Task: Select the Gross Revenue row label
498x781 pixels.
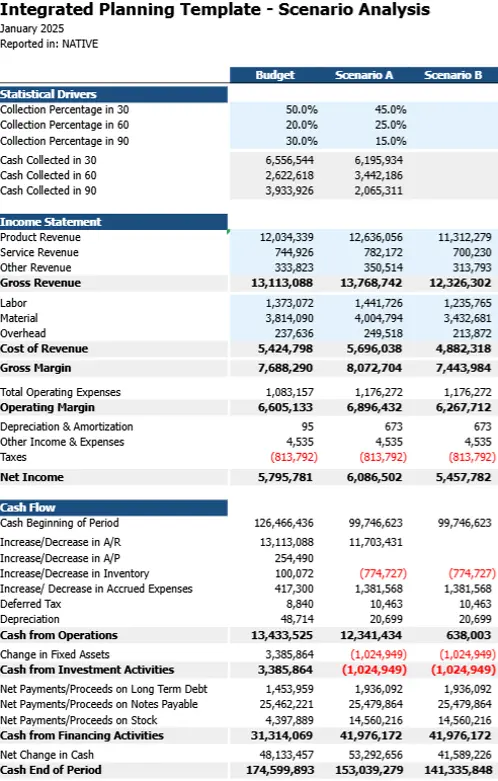Action: (40, 283)
